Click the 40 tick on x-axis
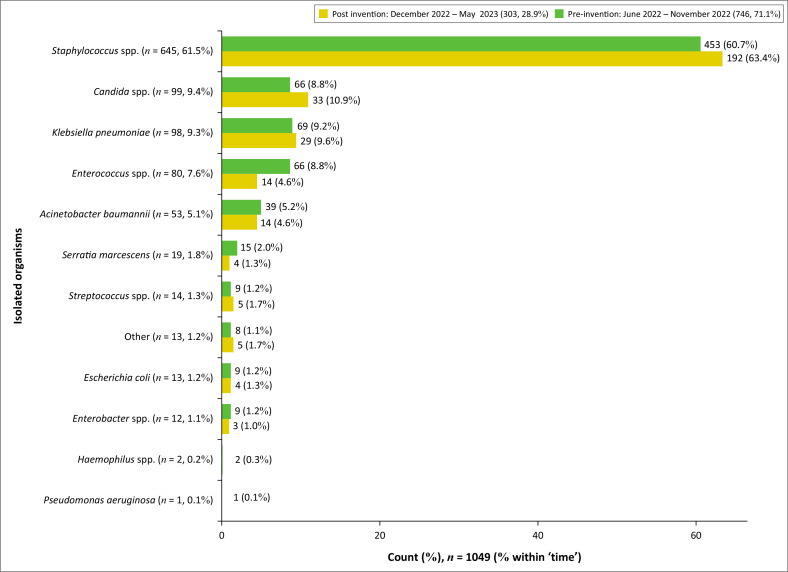Viewport: 788px width, 572px height. [x=538, y=535]
